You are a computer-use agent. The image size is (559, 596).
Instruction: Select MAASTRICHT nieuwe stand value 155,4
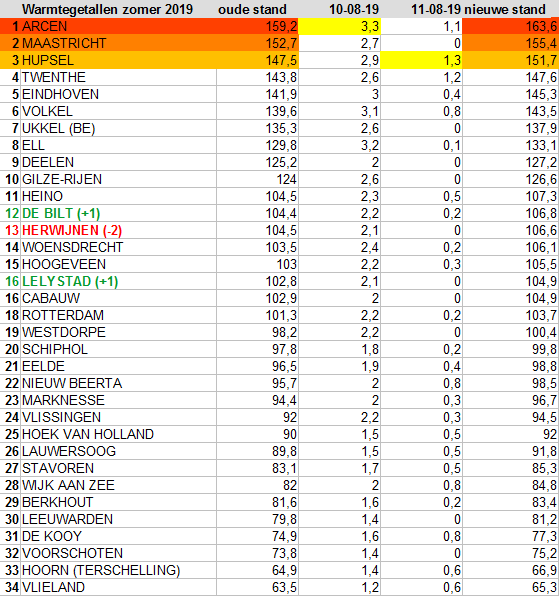point(510,43)
